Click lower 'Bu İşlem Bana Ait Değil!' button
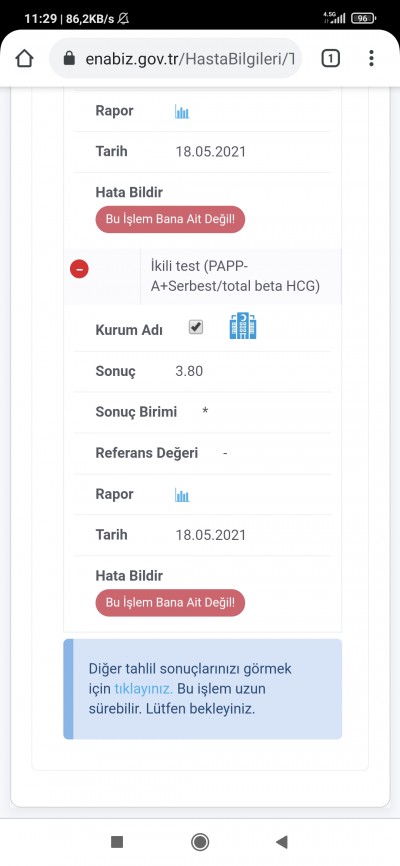This screenshot has width=400, height=866. pos(170,603)
